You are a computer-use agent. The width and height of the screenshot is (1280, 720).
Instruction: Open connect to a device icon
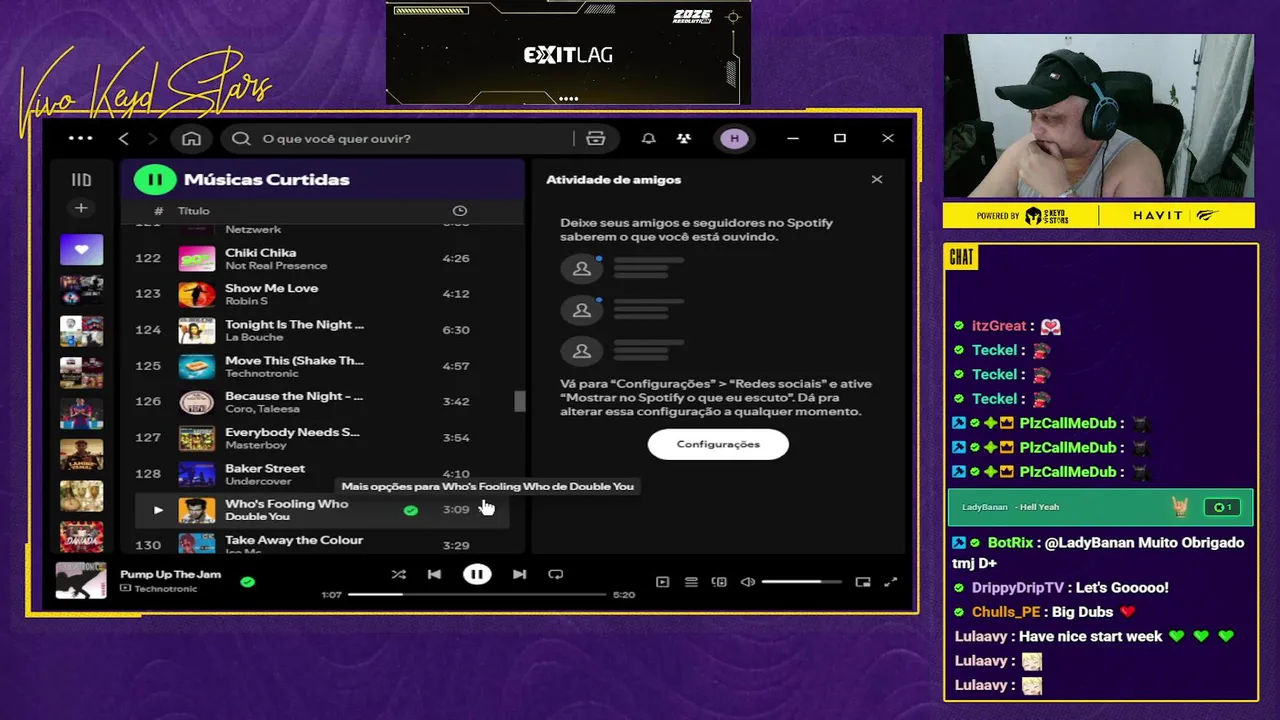click(x=719, y=582)
